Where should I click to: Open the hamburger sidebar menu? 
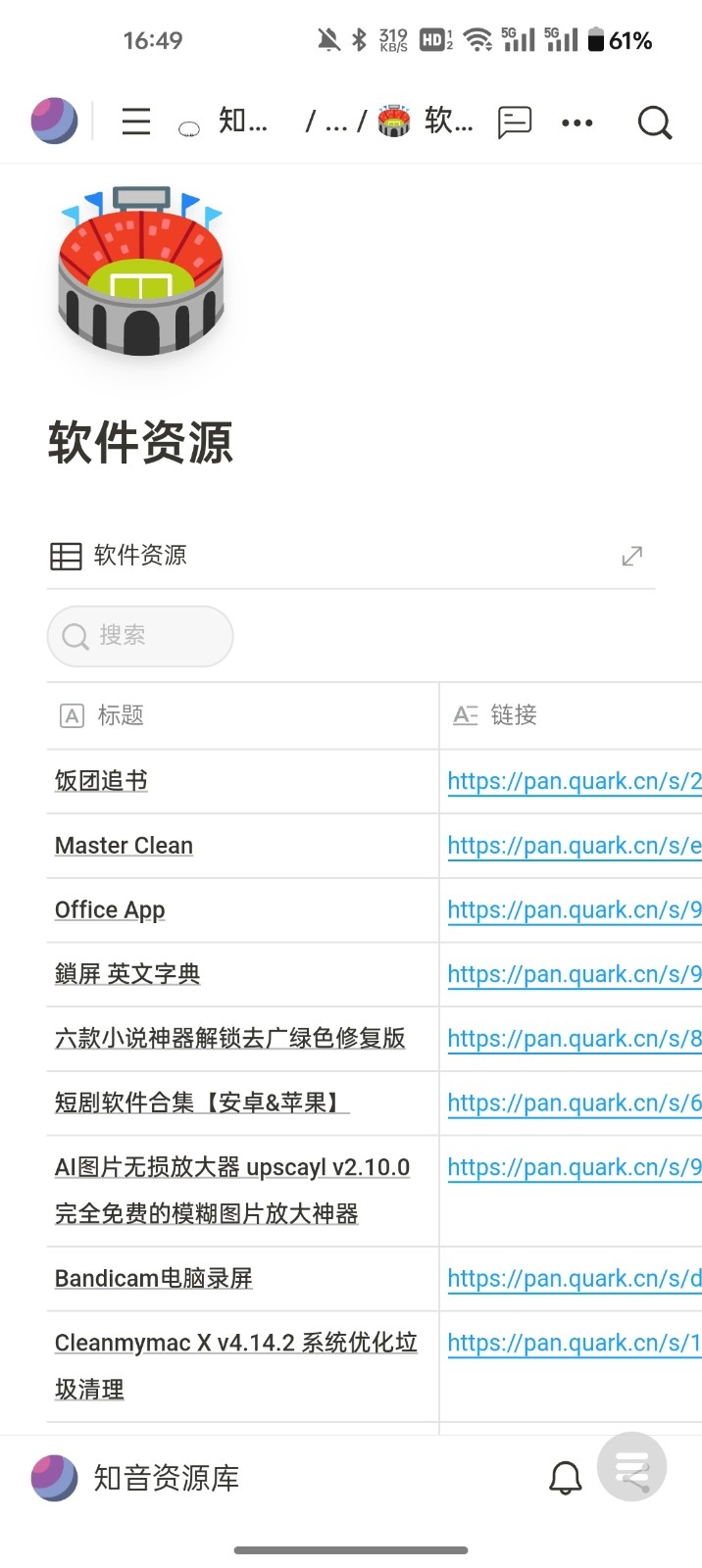(136, 122)
